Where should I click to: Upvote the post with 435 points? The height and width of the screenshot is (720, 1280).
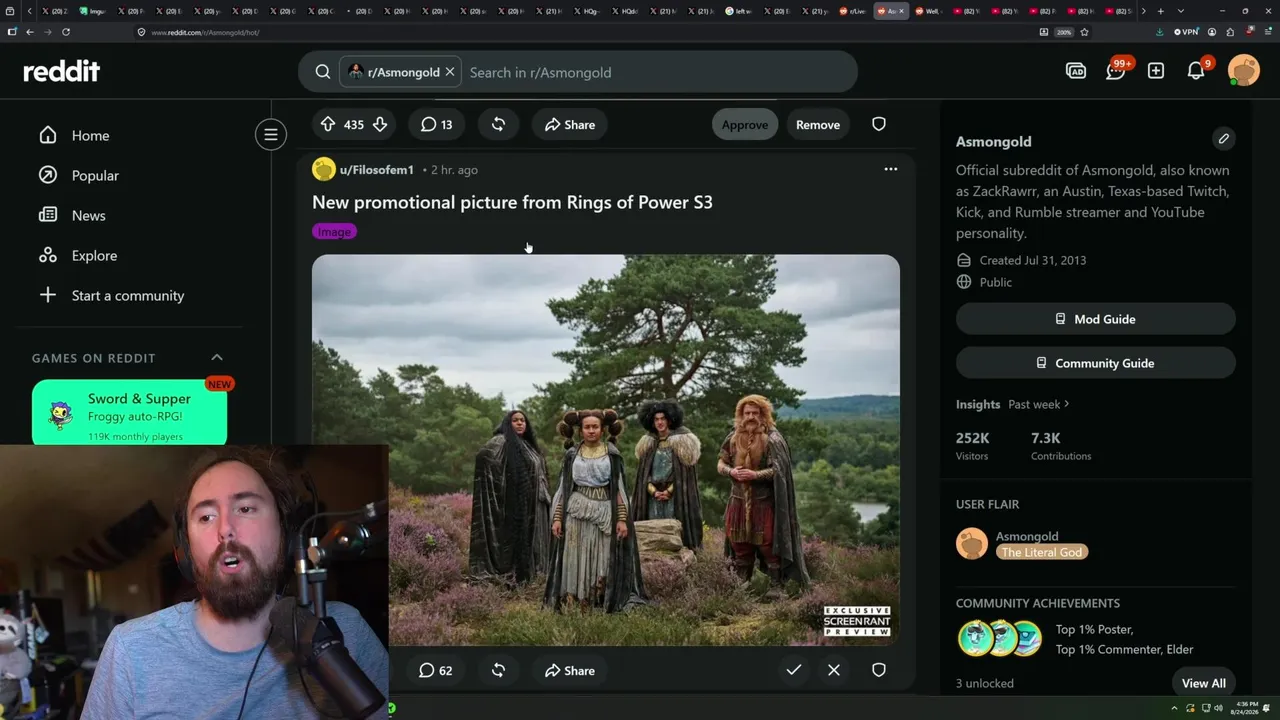[328, 124]
